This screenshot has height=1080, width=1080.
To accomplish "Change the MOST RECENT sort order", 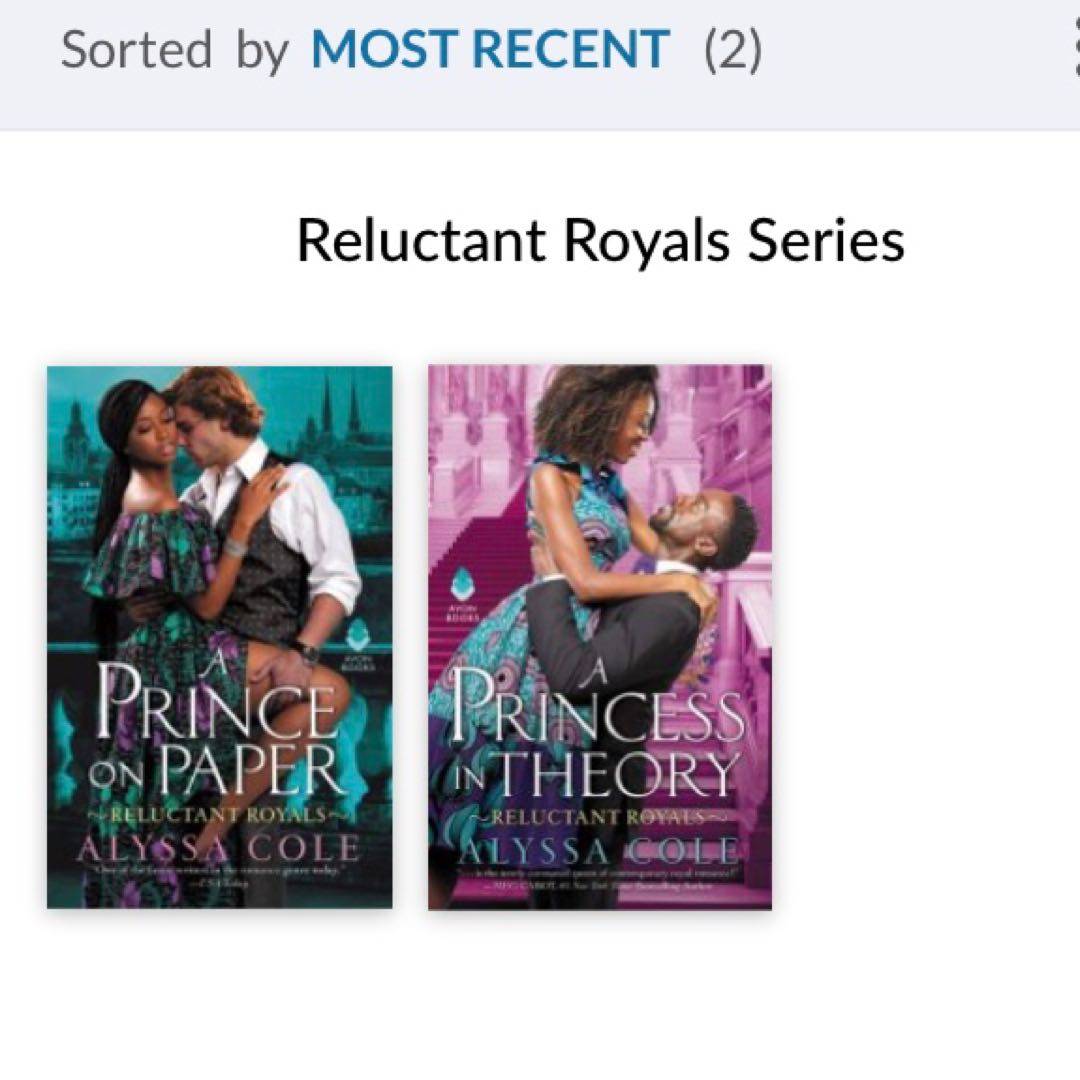I will 490,50.
